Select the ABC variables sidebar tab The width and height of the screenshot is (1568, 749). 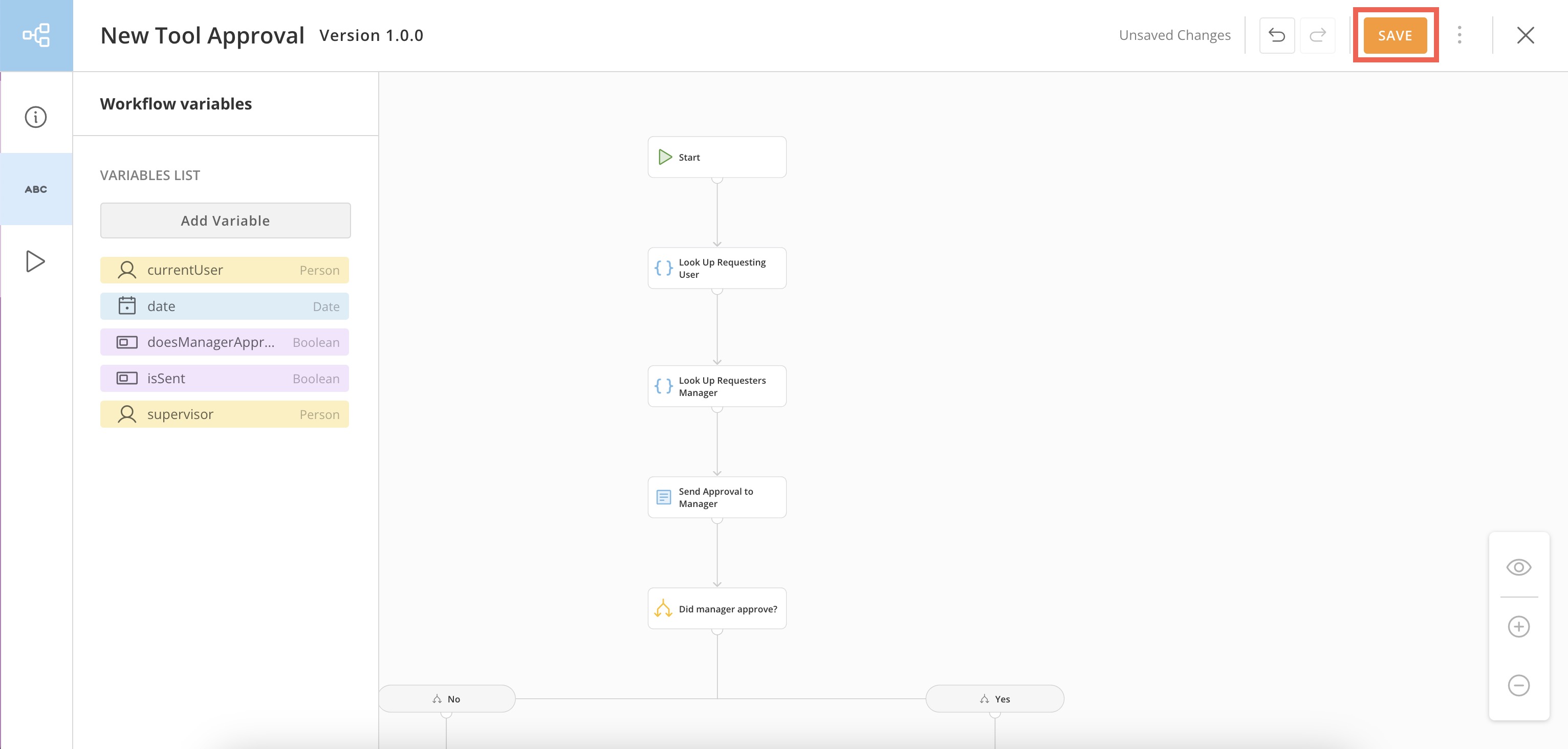(36, 189)
